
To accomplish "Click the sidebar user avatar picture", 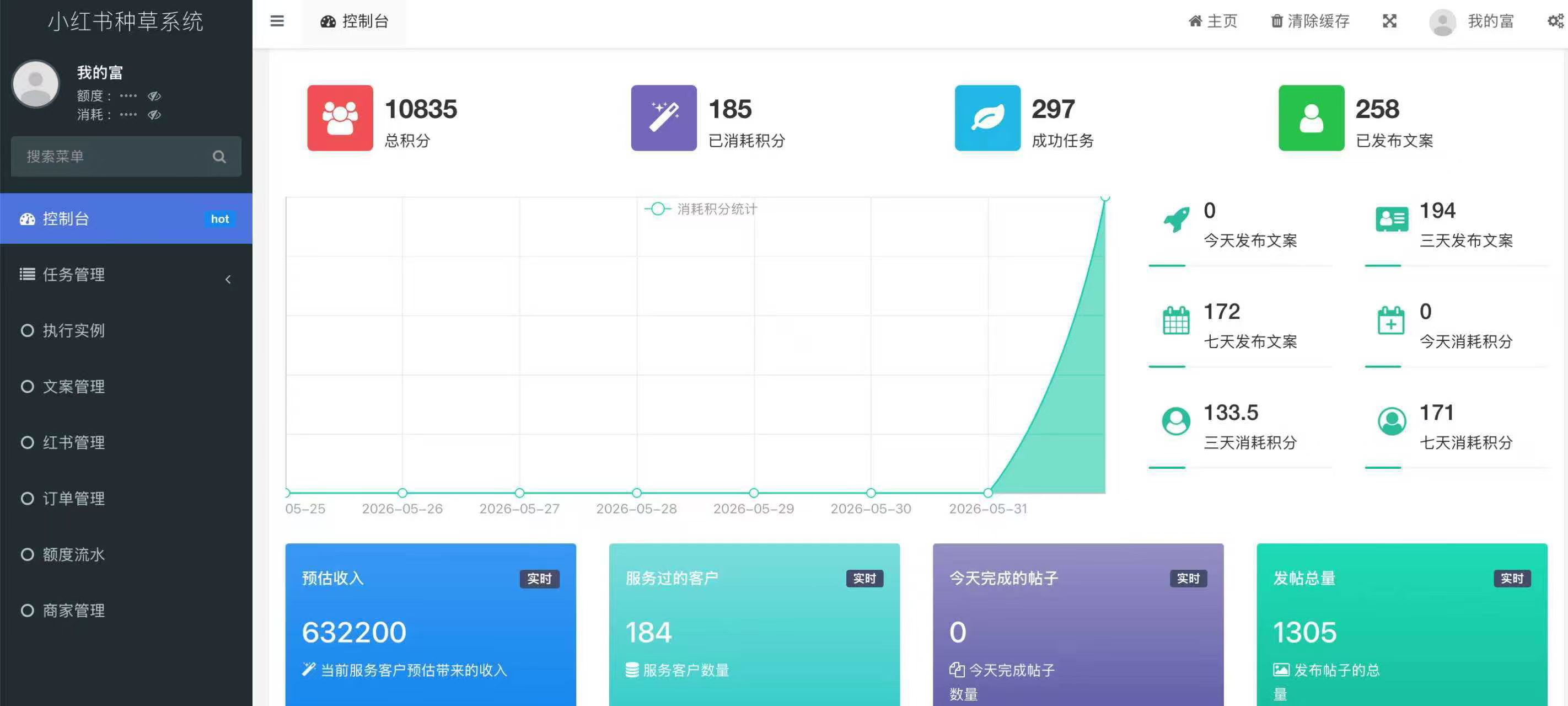I will (x=35, y=84).
